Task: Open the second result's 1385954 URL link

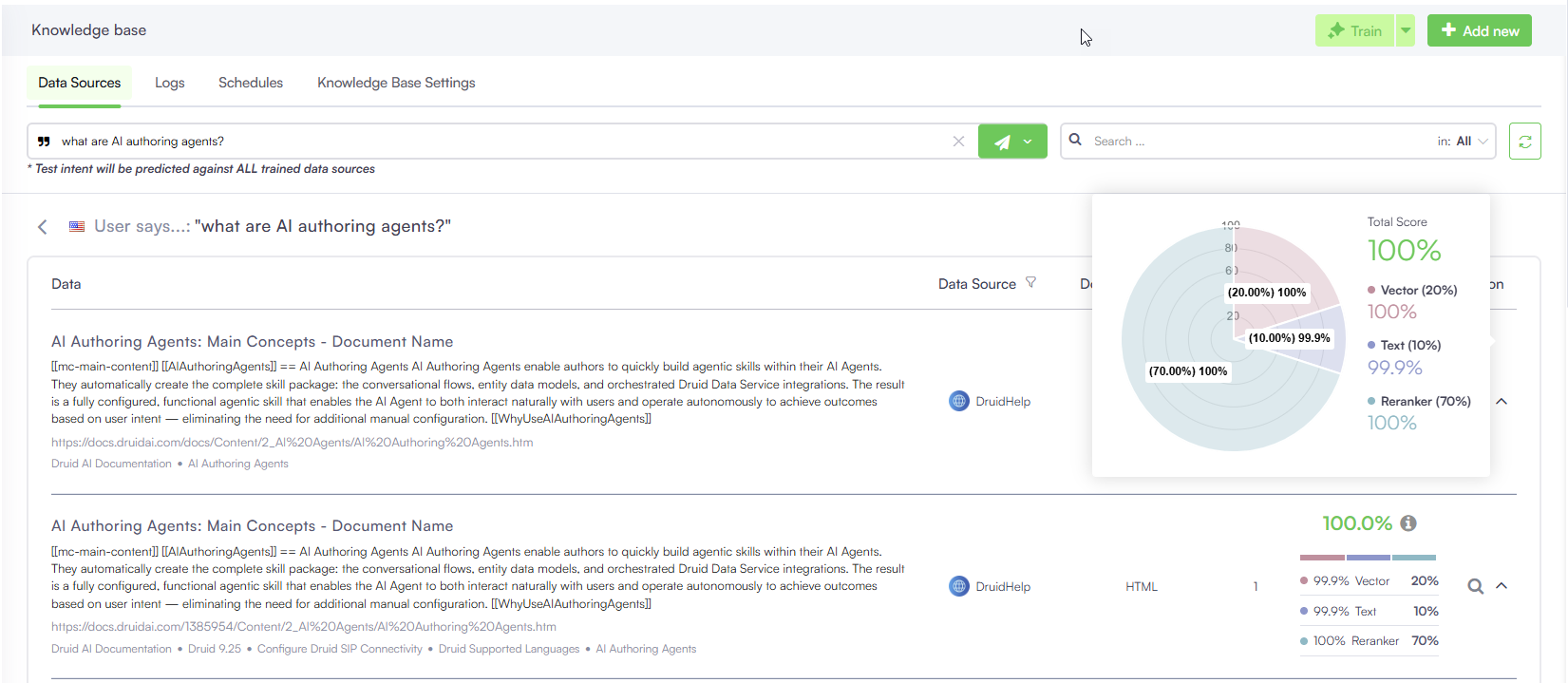Action: click(x=304, y=627)
